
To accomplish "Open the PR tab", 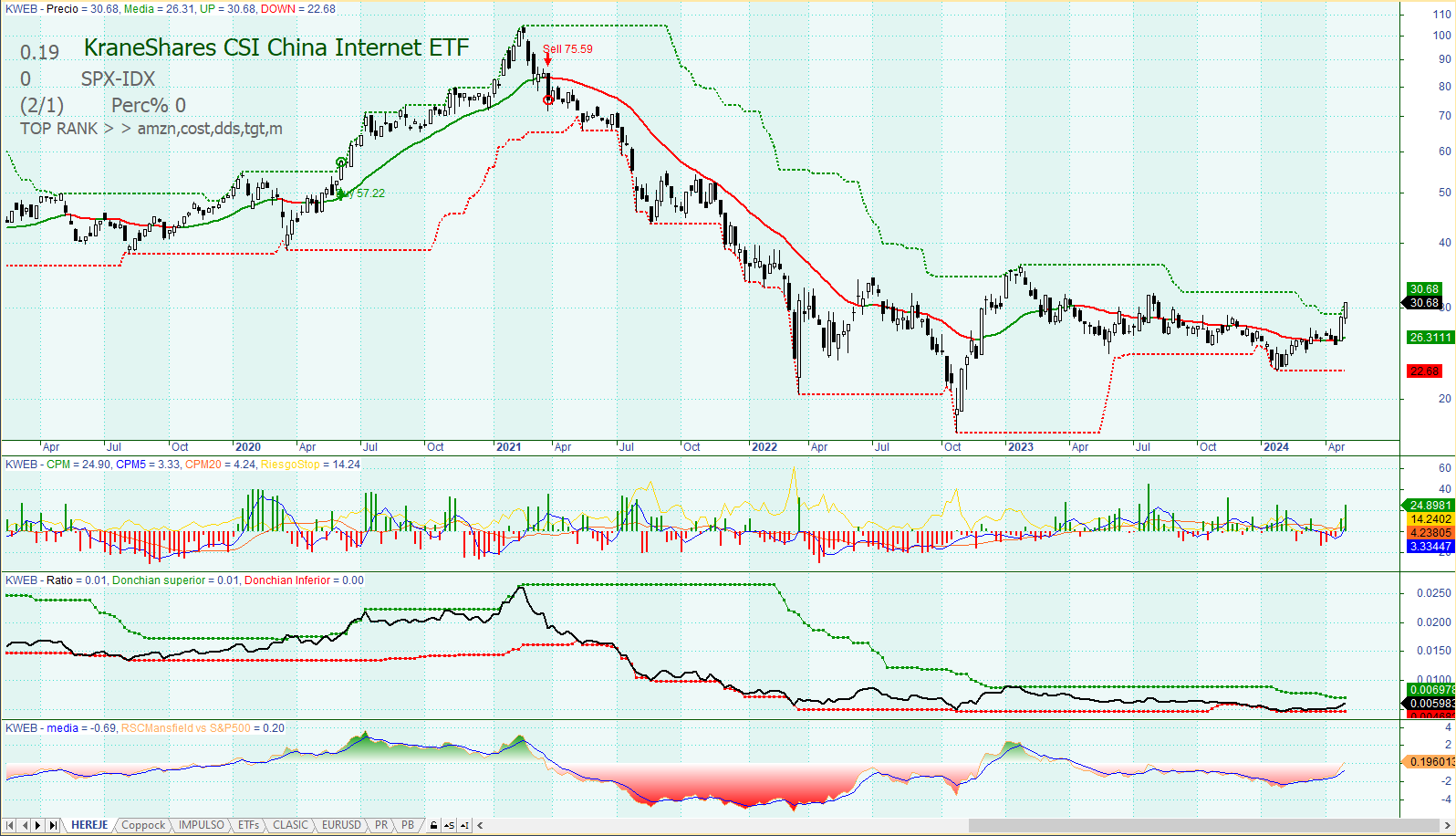I will tap(381, 825).
